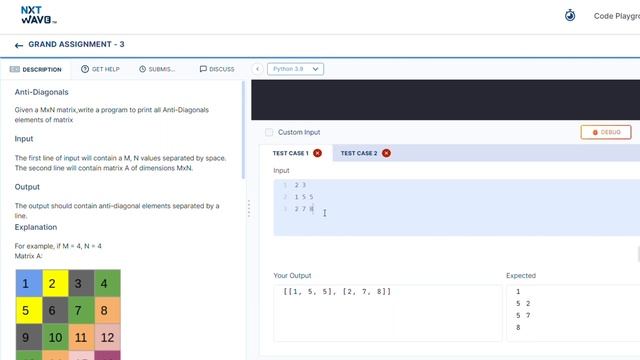Click the blue matrix cell containing 1
640x360 pixels.
[x=29, y=283]
